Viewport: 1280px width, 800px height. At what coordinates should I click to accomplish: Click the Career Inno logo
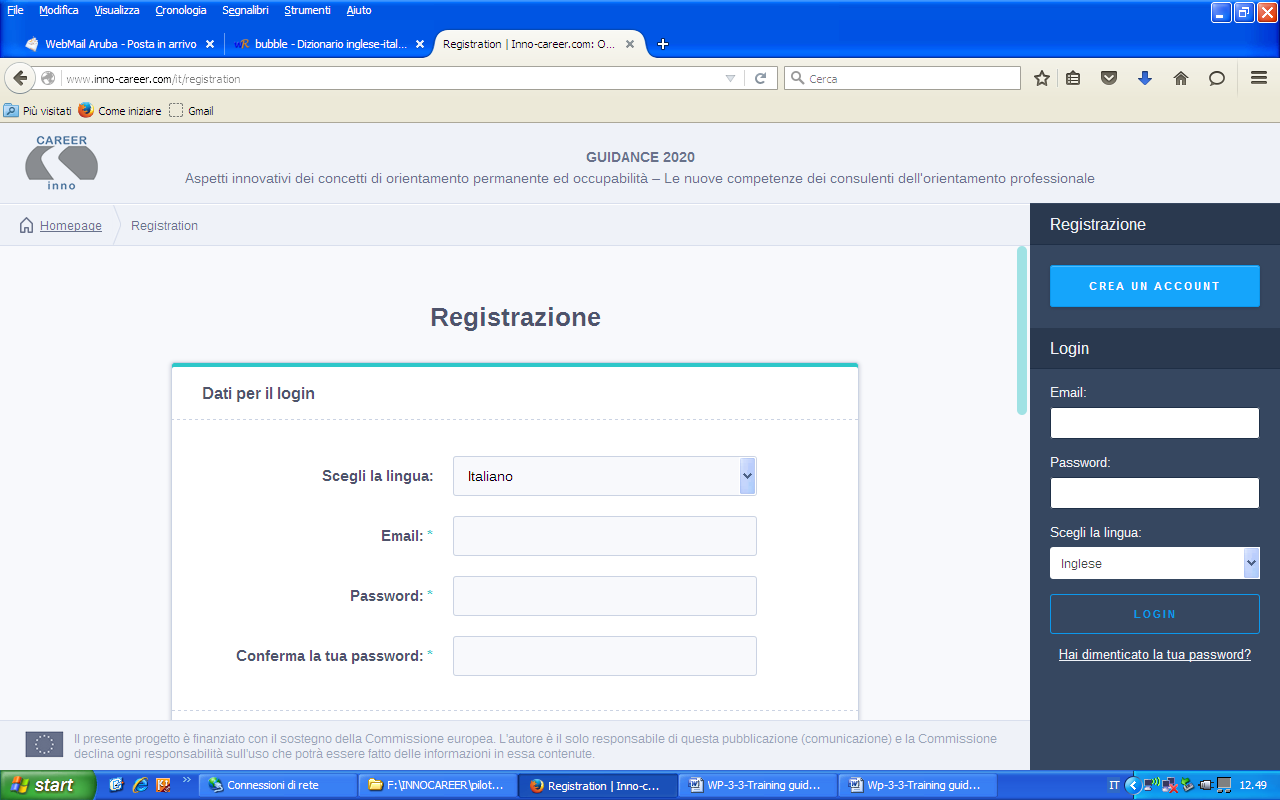coord(61,163)
